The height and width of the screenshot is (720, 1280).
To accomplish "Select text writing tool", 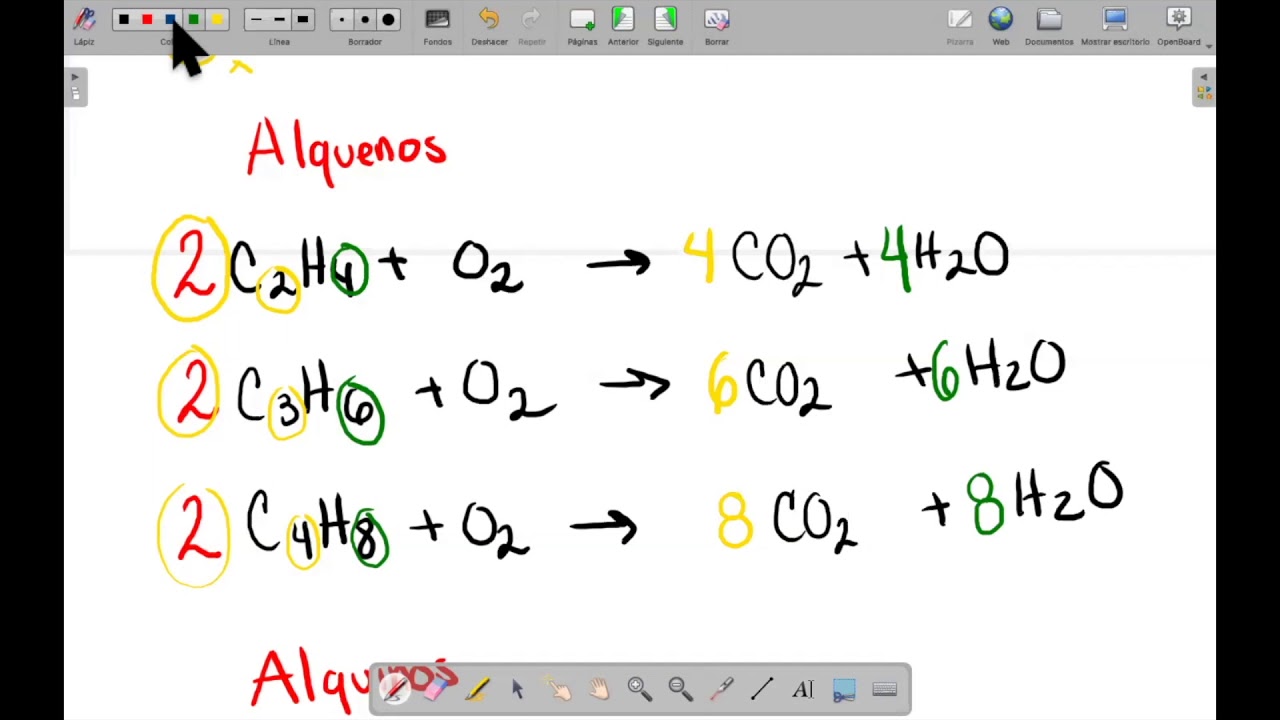I will coord(803,689).
